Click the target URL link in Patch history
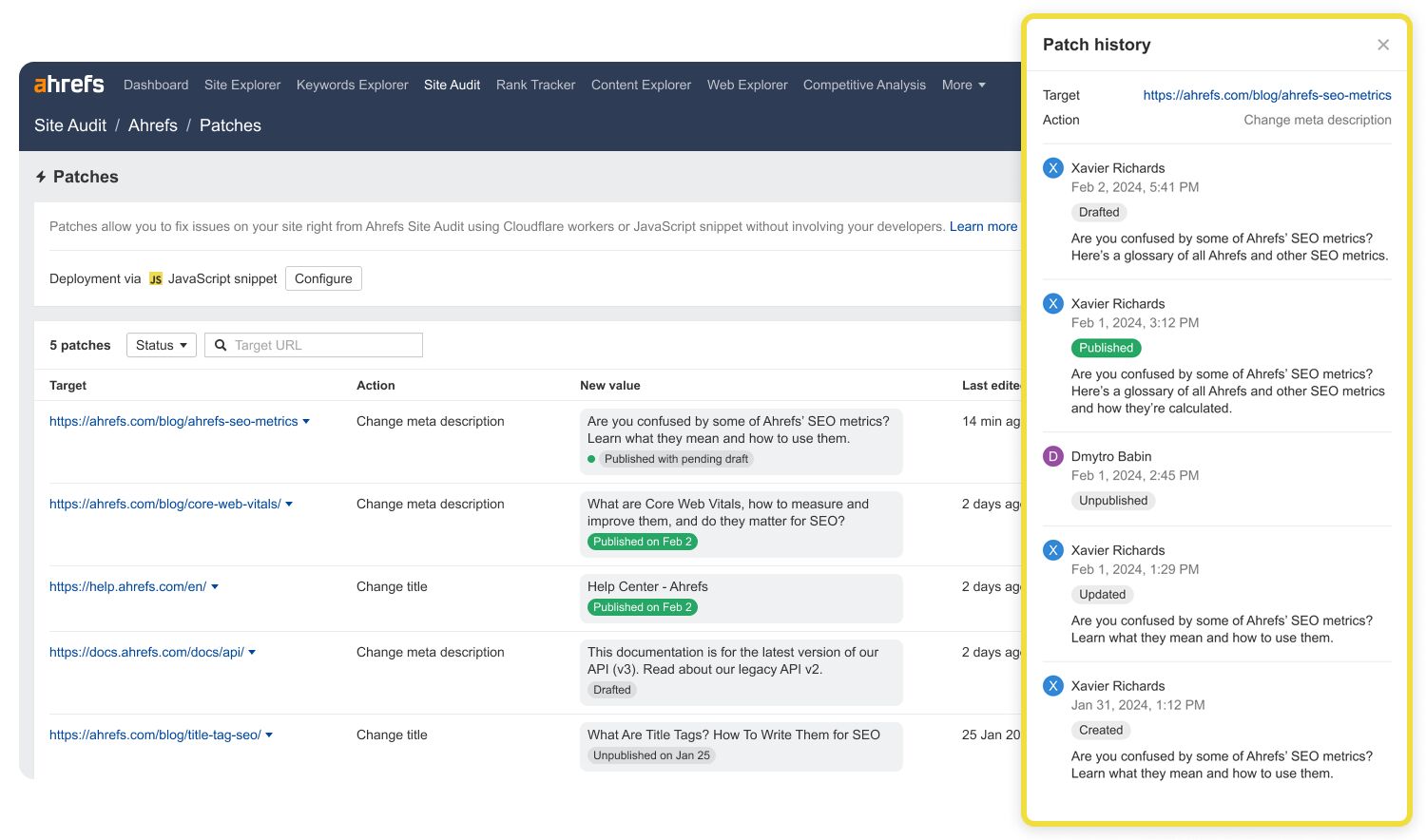Viewport: 1426px width, 840px height. (x=1266, y=95)
